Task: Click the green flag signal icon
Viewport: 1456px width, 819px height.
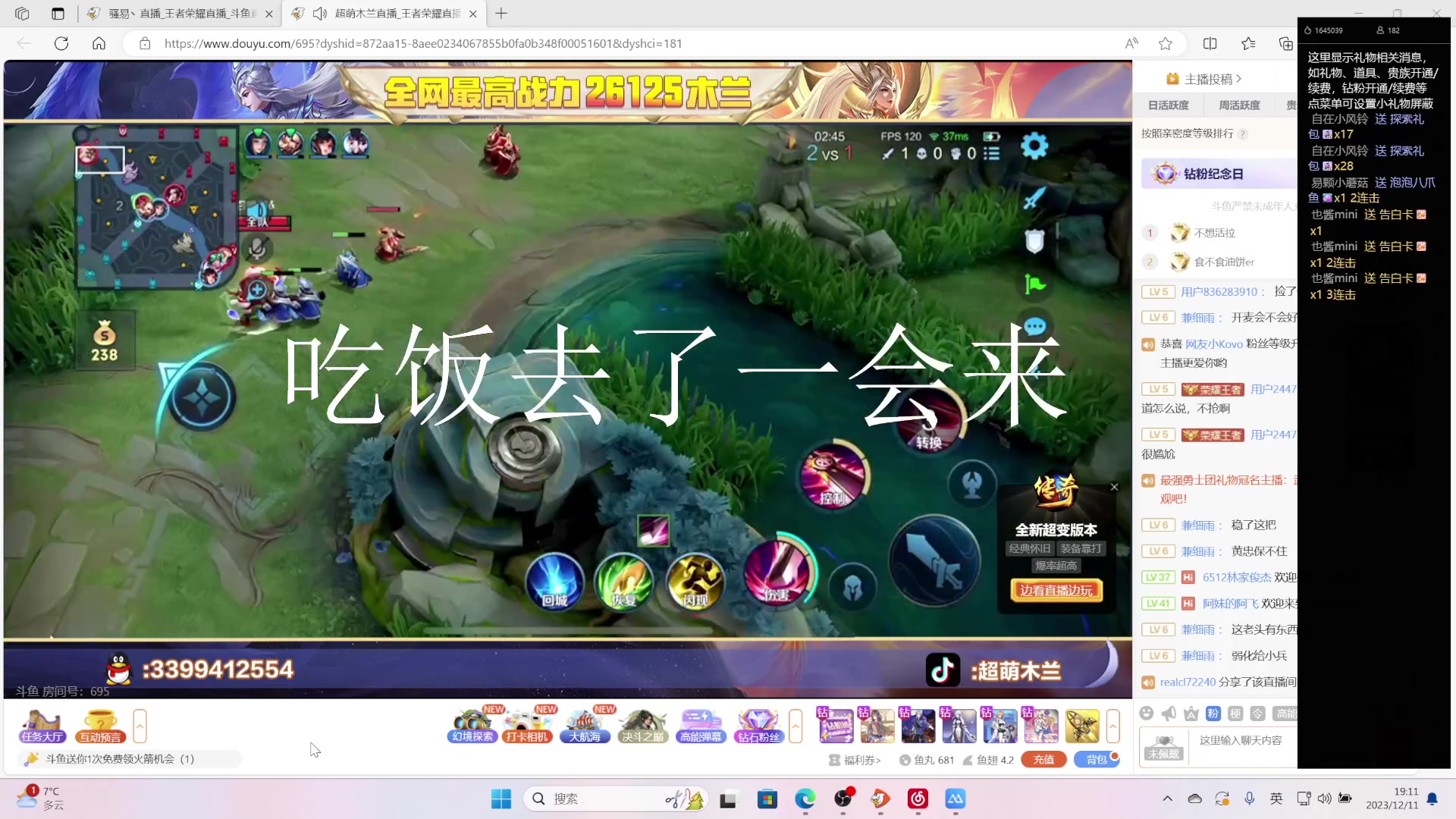Action: pos(1034,284)
